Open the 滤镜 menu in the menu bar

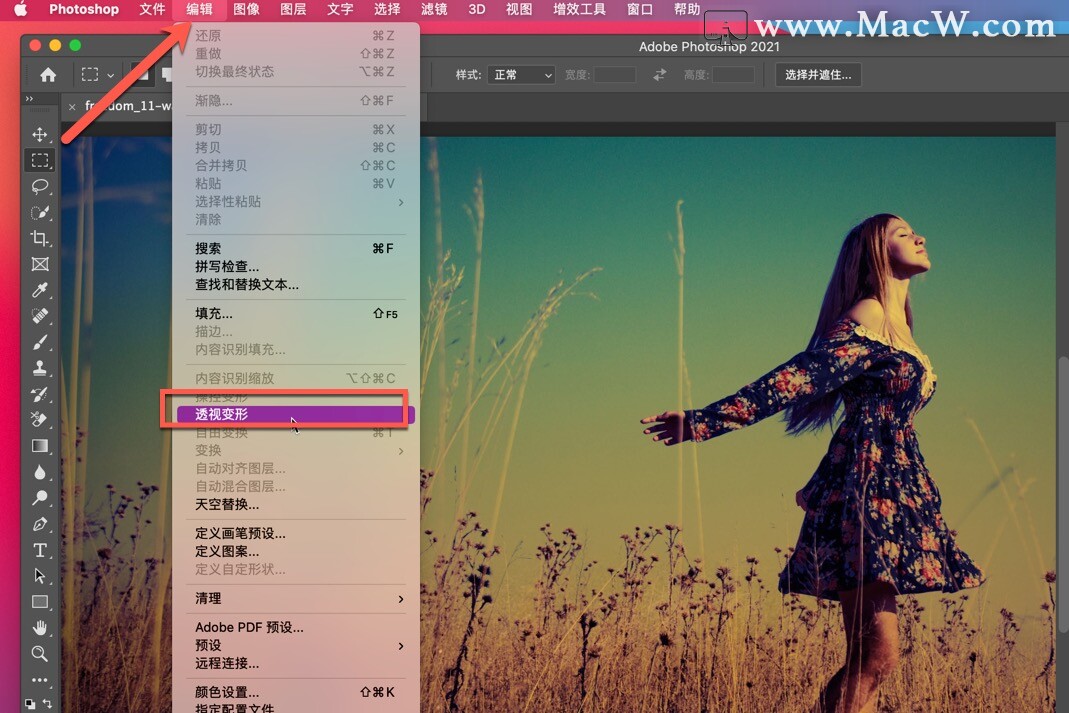[x=434, y=11]
